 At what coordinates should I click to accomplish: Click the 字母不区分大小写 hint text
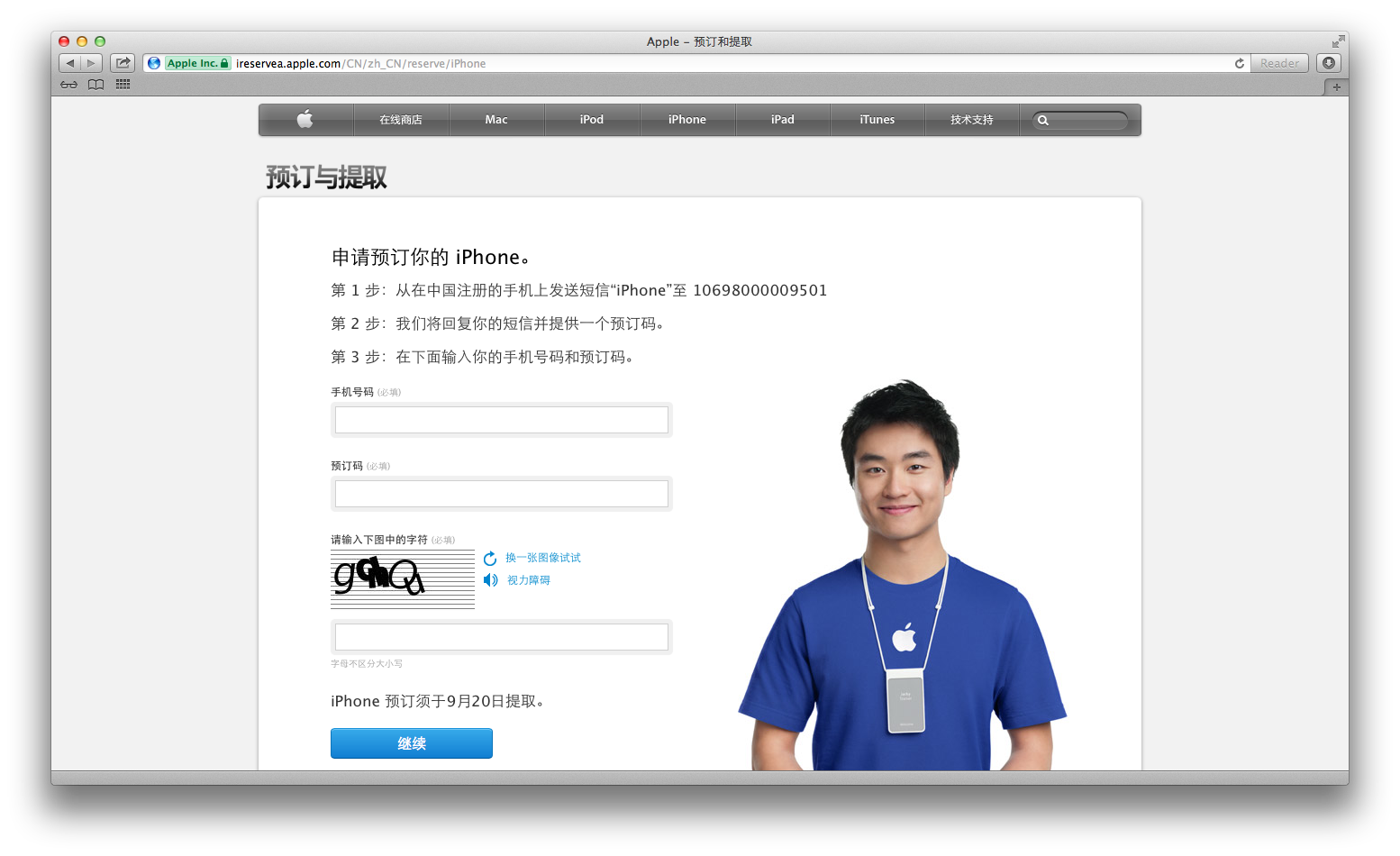[367, 663]
